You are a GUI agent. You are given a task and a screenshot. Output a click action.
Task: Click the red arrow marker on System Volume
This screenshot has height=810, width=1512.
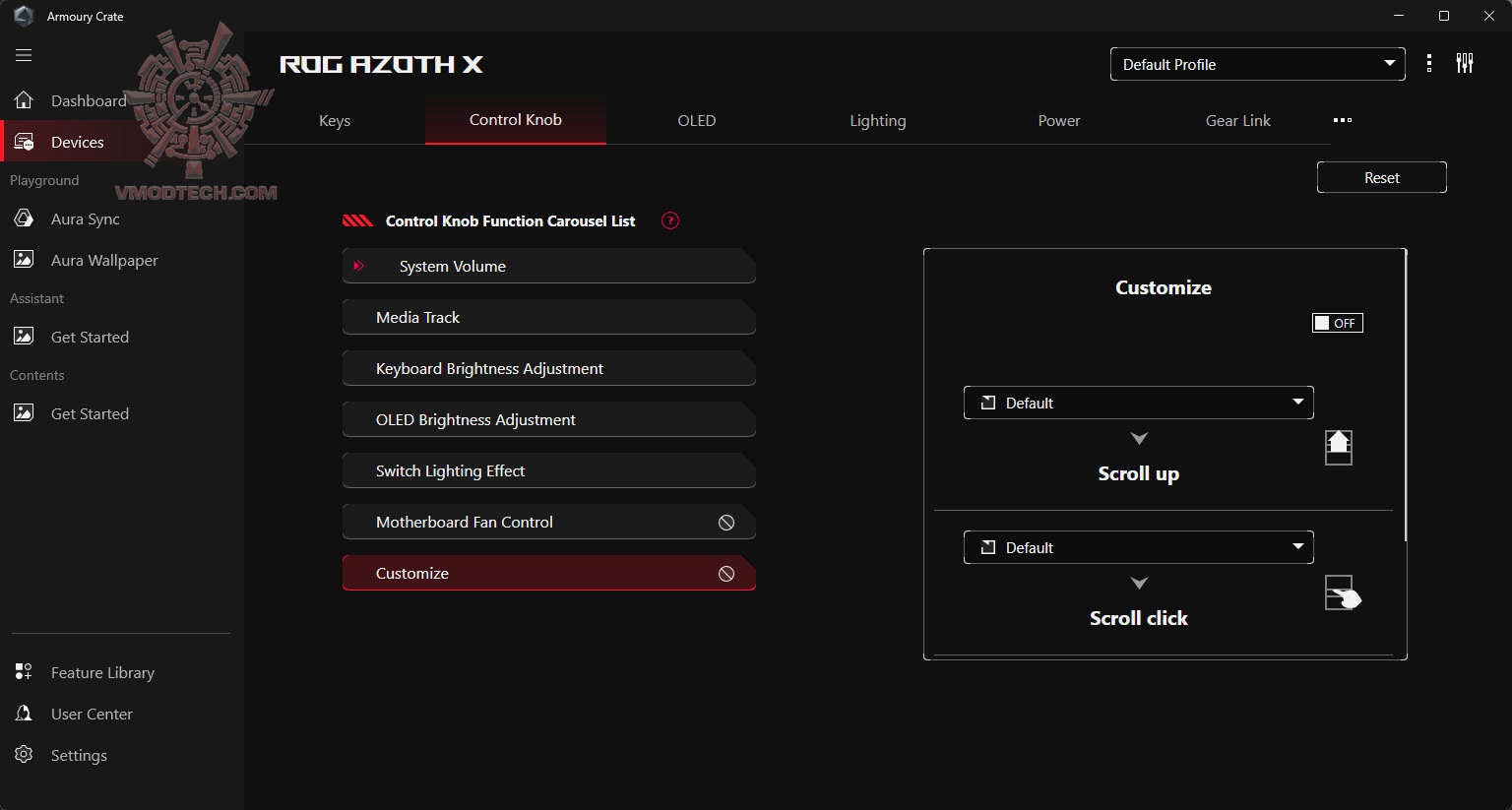pos(359,266)
